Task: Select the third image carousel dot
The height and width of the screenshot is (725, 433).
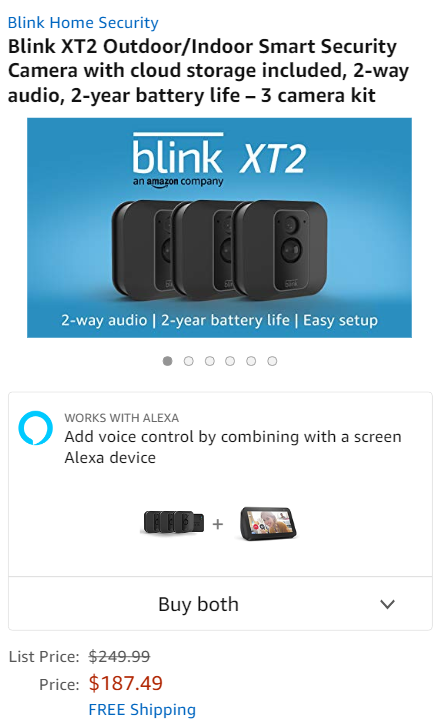Action: [210, 361]
